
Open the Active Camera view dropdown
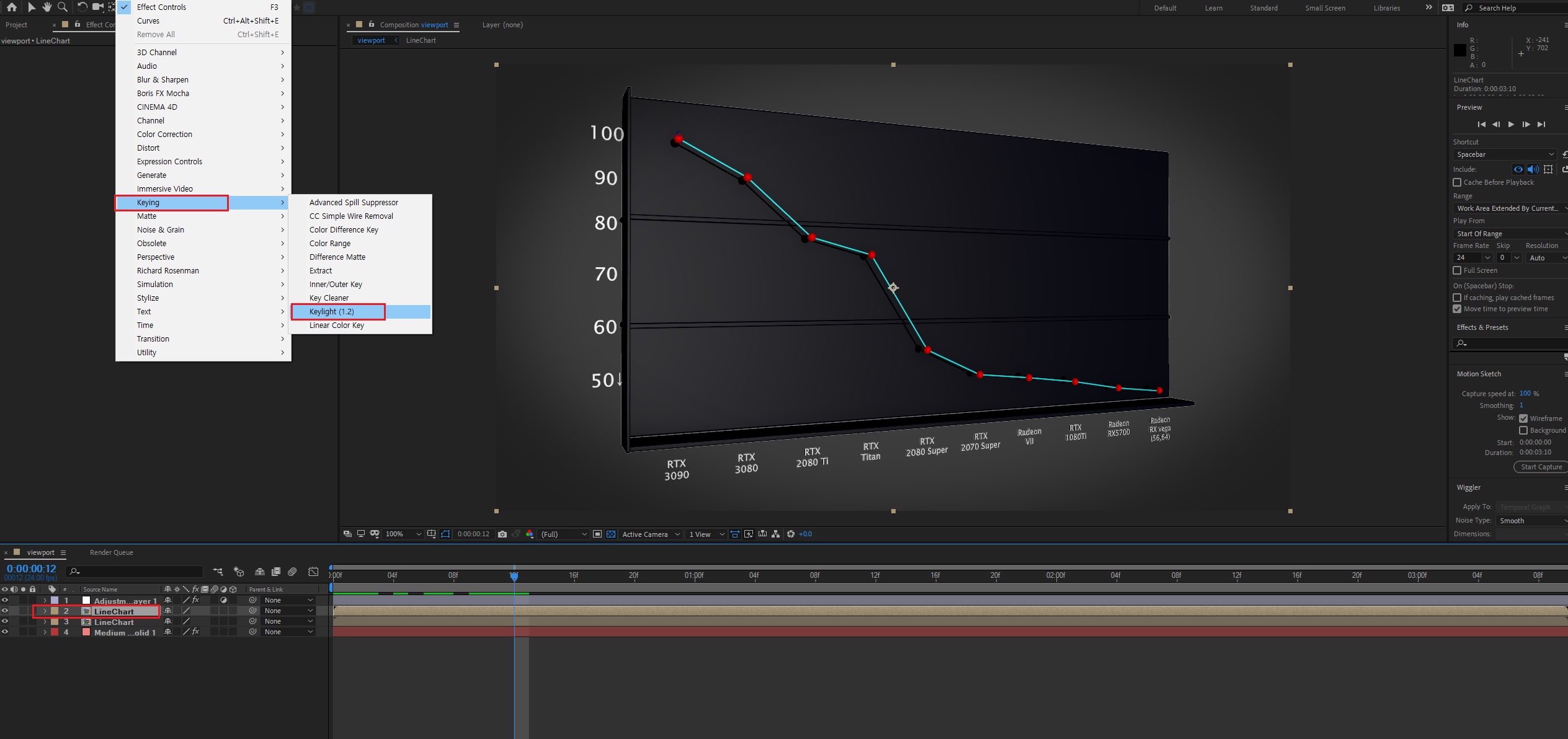pyautogui.click(x=651, y=534)
